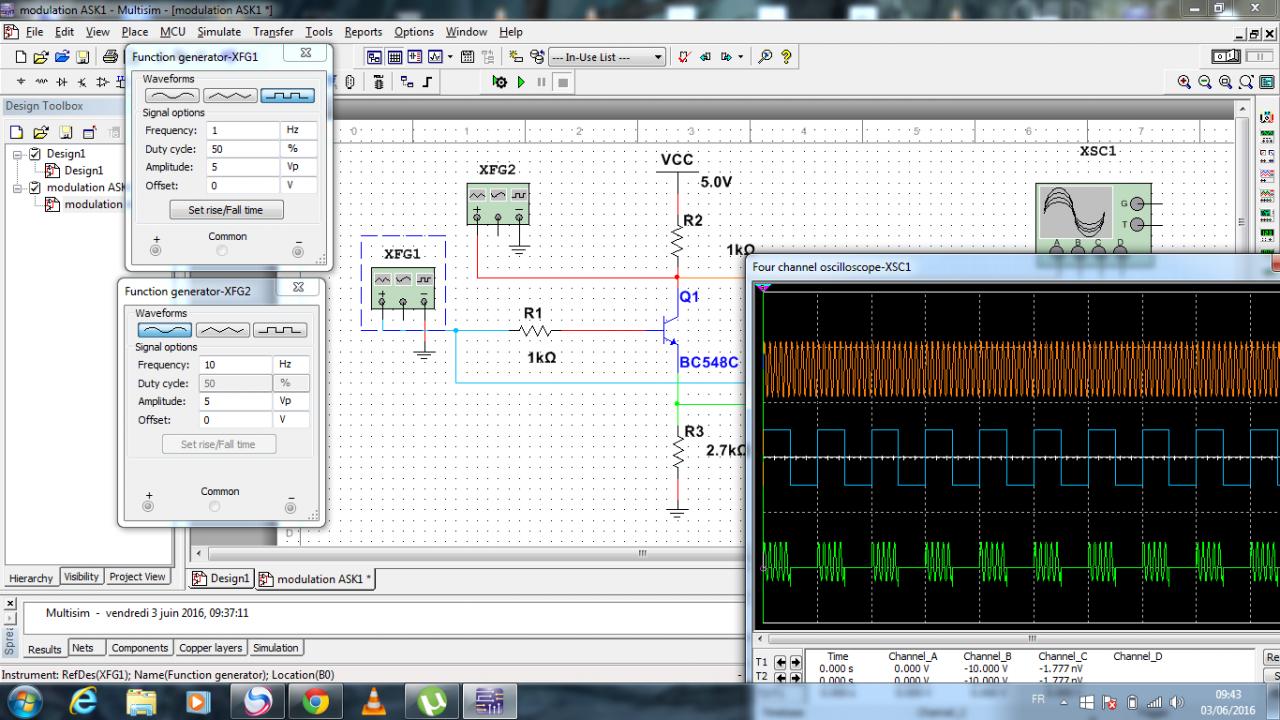The height and width of the screenshot is (720, 1280).
Task: Toggle the Design1 project checkbox
Action: (36, 154)
